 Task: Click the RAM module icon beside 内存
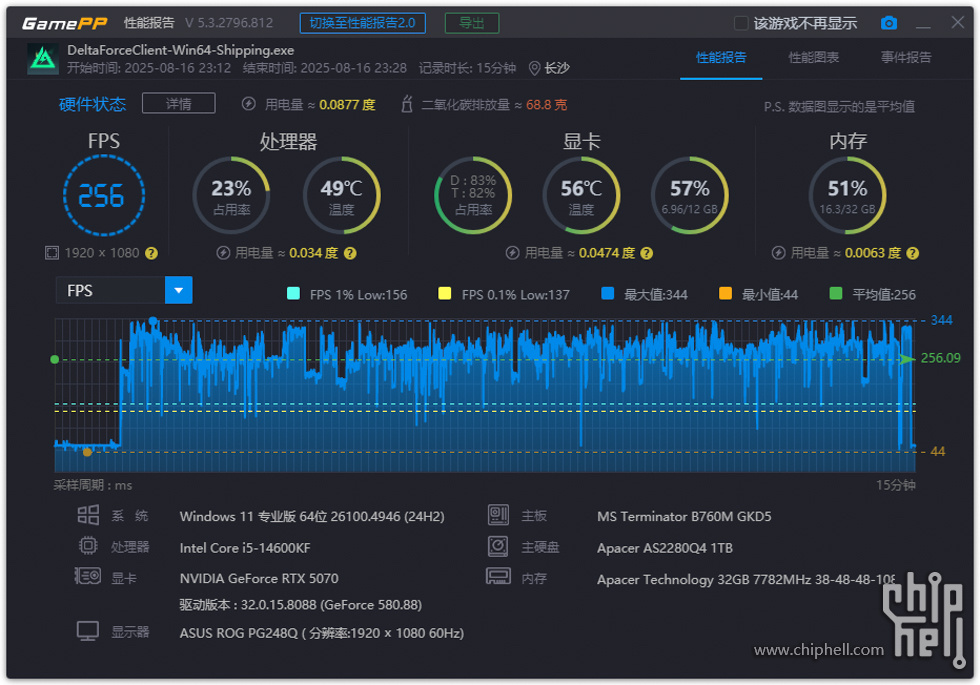(498, 576)
